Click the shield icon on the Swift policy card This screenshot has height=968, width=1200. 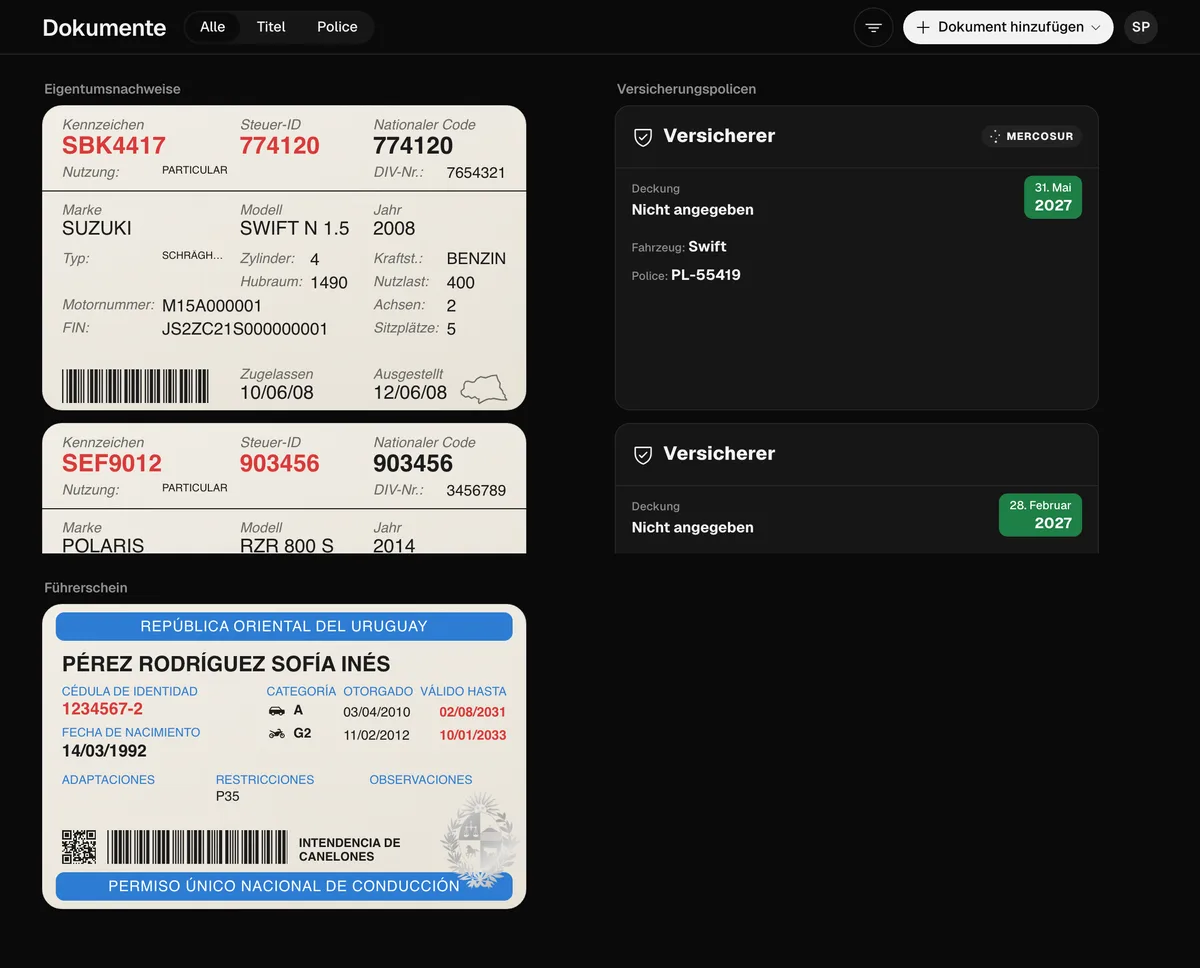pyautogui.click(x=643, y=137)
